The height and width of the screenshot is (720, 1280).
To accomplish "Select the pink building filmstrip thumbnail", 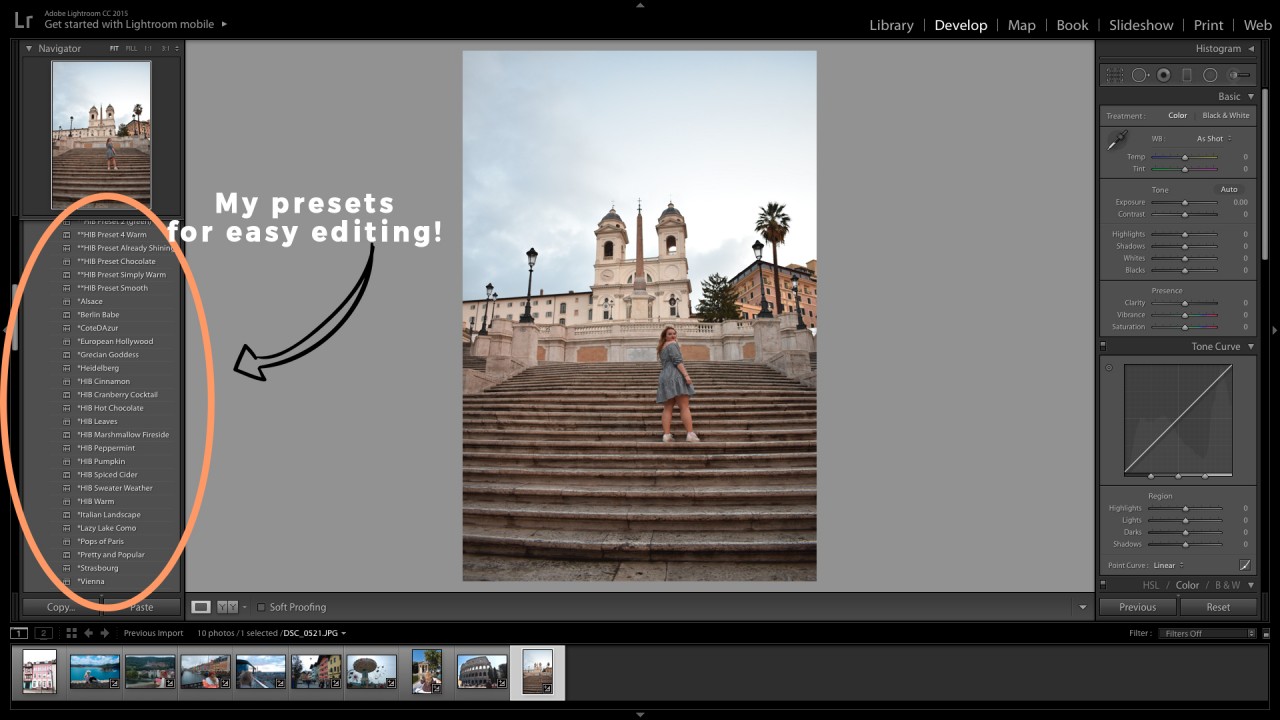I will coord(40,671).
